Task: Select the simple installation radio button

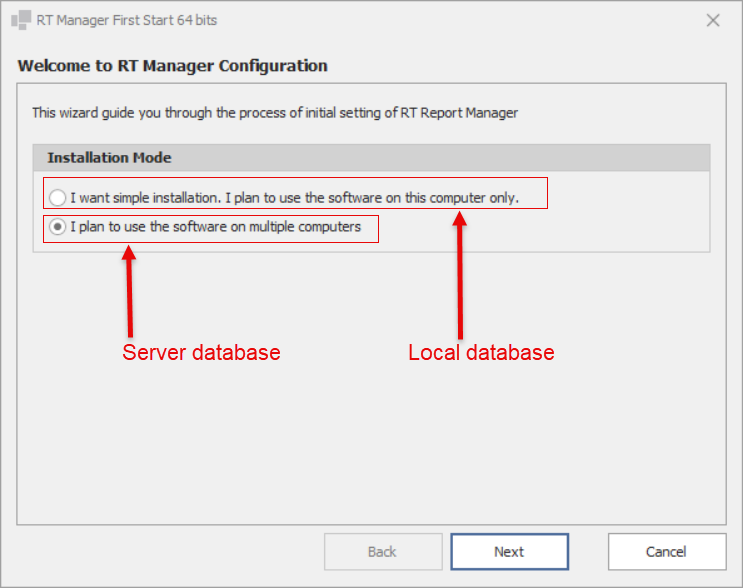Action: [59, 198]
